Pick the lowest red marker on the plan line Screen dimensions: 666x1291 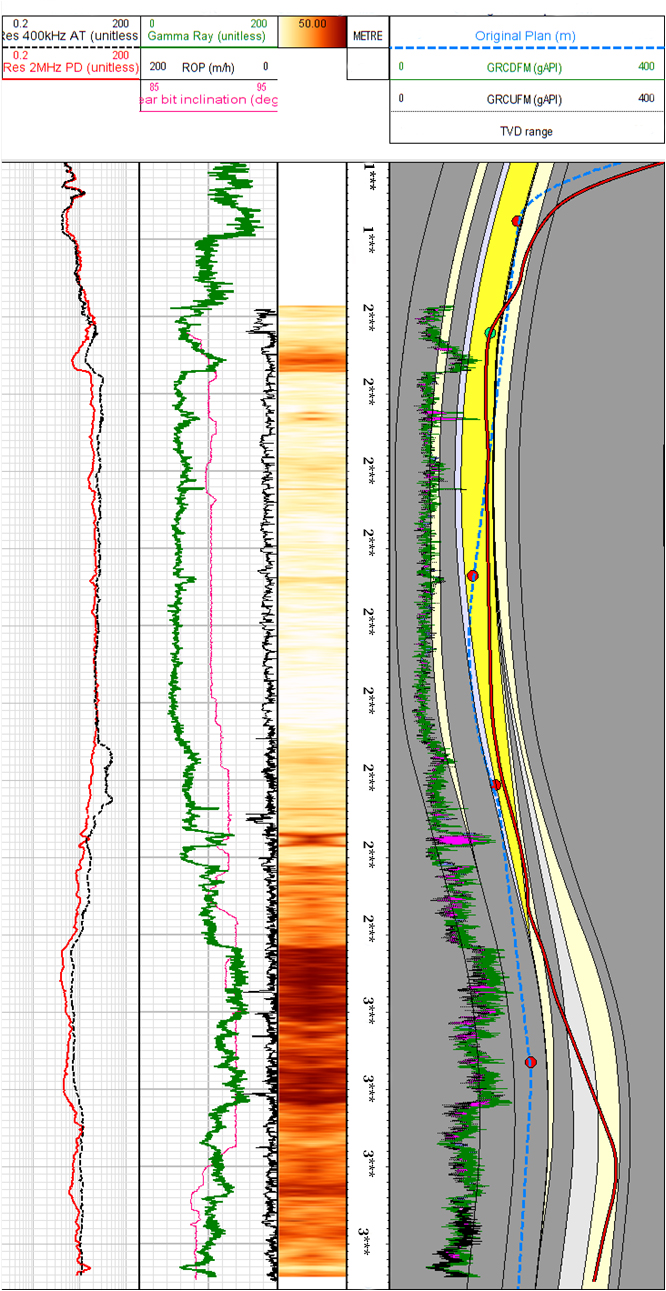[531, 1062]
